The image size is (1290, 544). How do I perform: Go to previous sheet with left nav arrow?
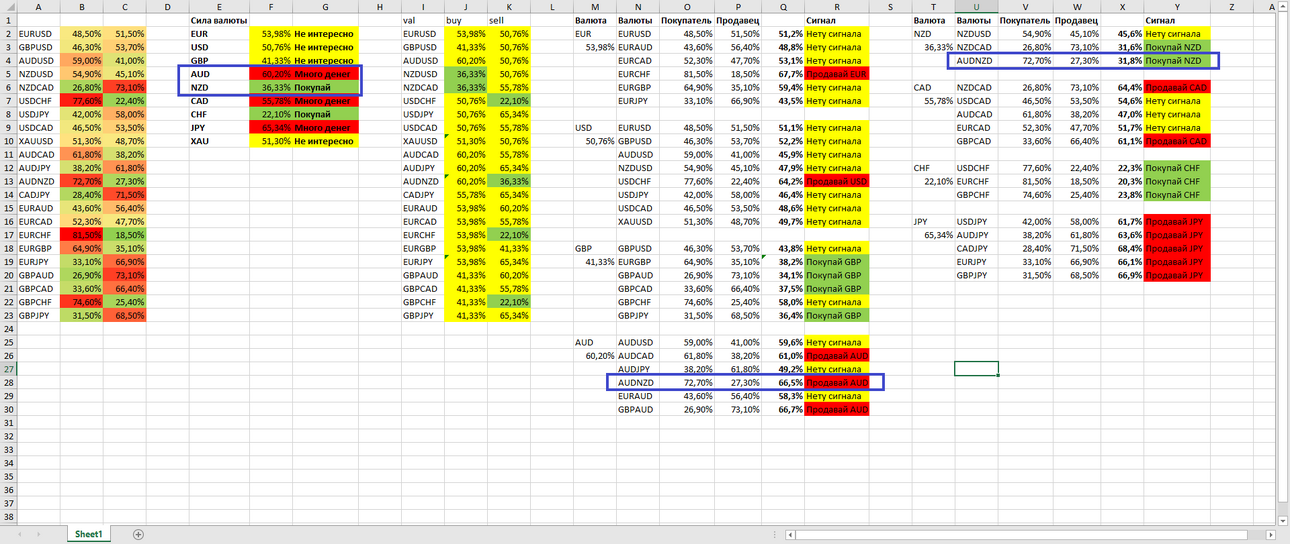[x=22, y=535]
